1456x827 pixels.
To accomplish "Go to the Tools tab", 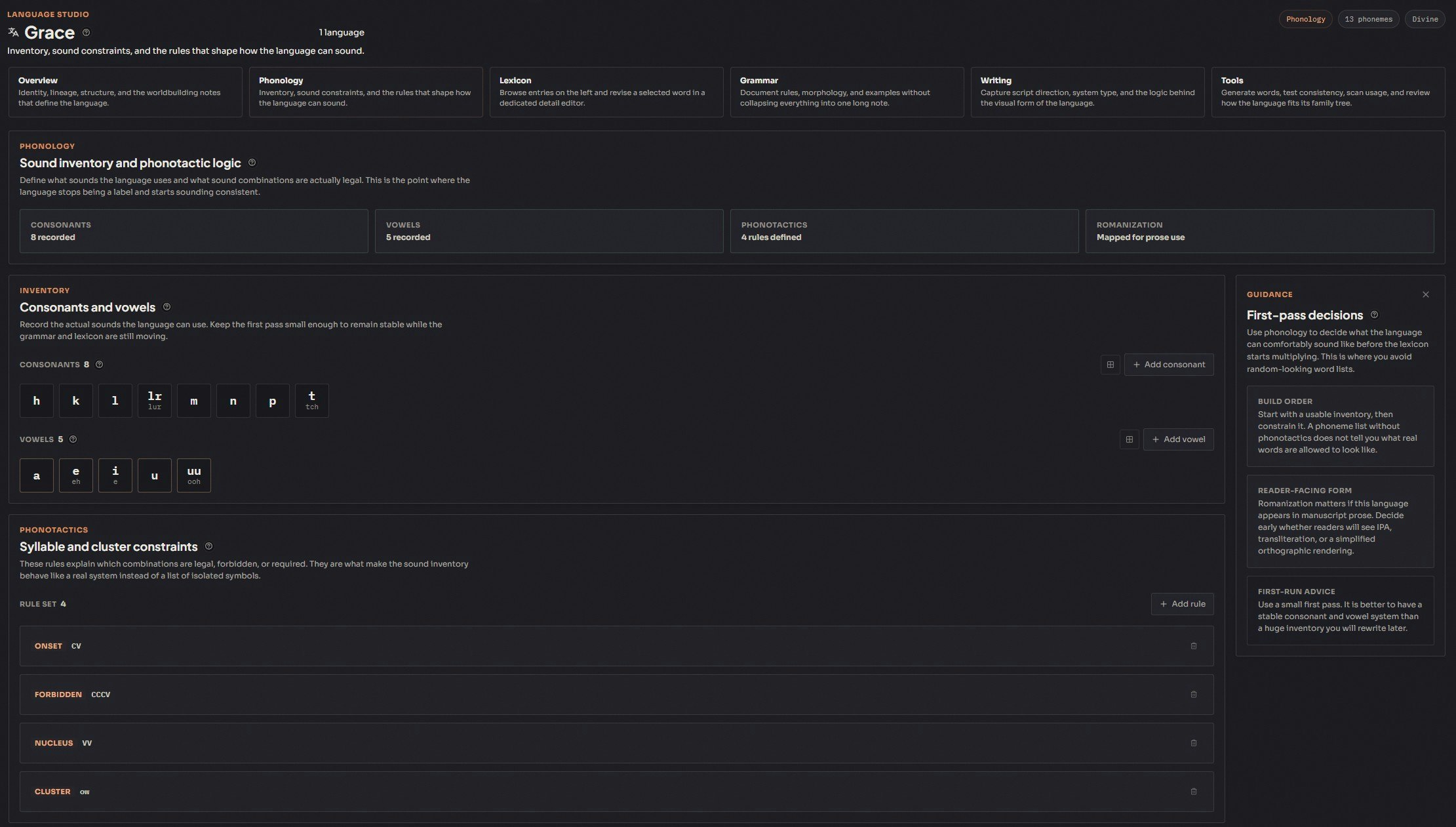I will (1328, 92).
